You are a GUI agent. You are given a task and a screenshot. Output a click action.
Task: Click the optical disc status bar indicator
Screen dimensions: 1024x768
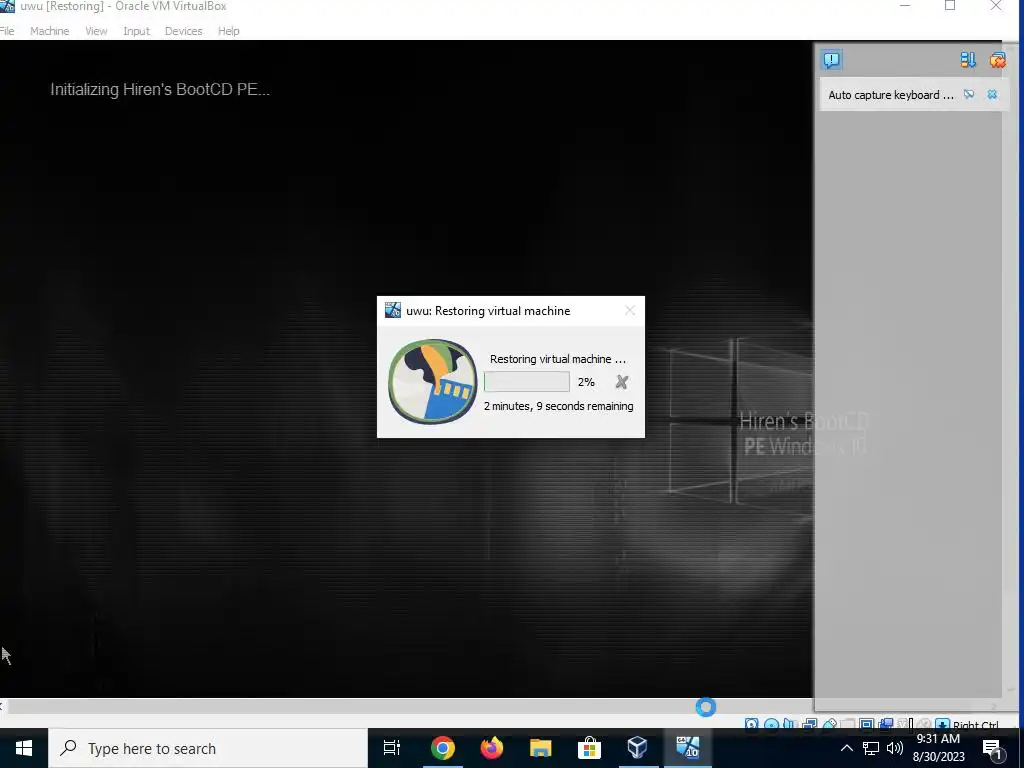(x=771, y=724)
